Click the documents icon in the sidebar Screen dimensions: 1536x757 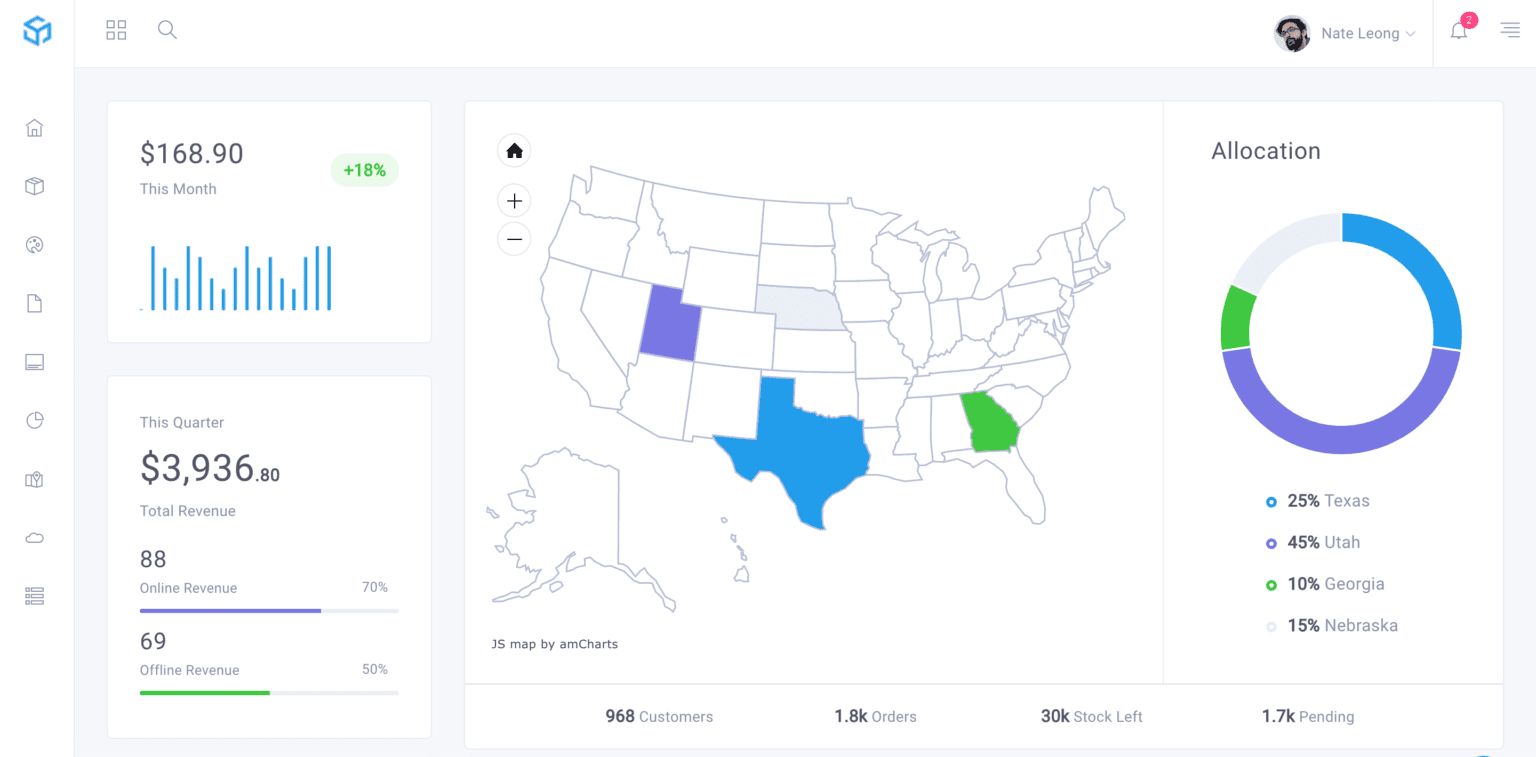pos(34,303)
